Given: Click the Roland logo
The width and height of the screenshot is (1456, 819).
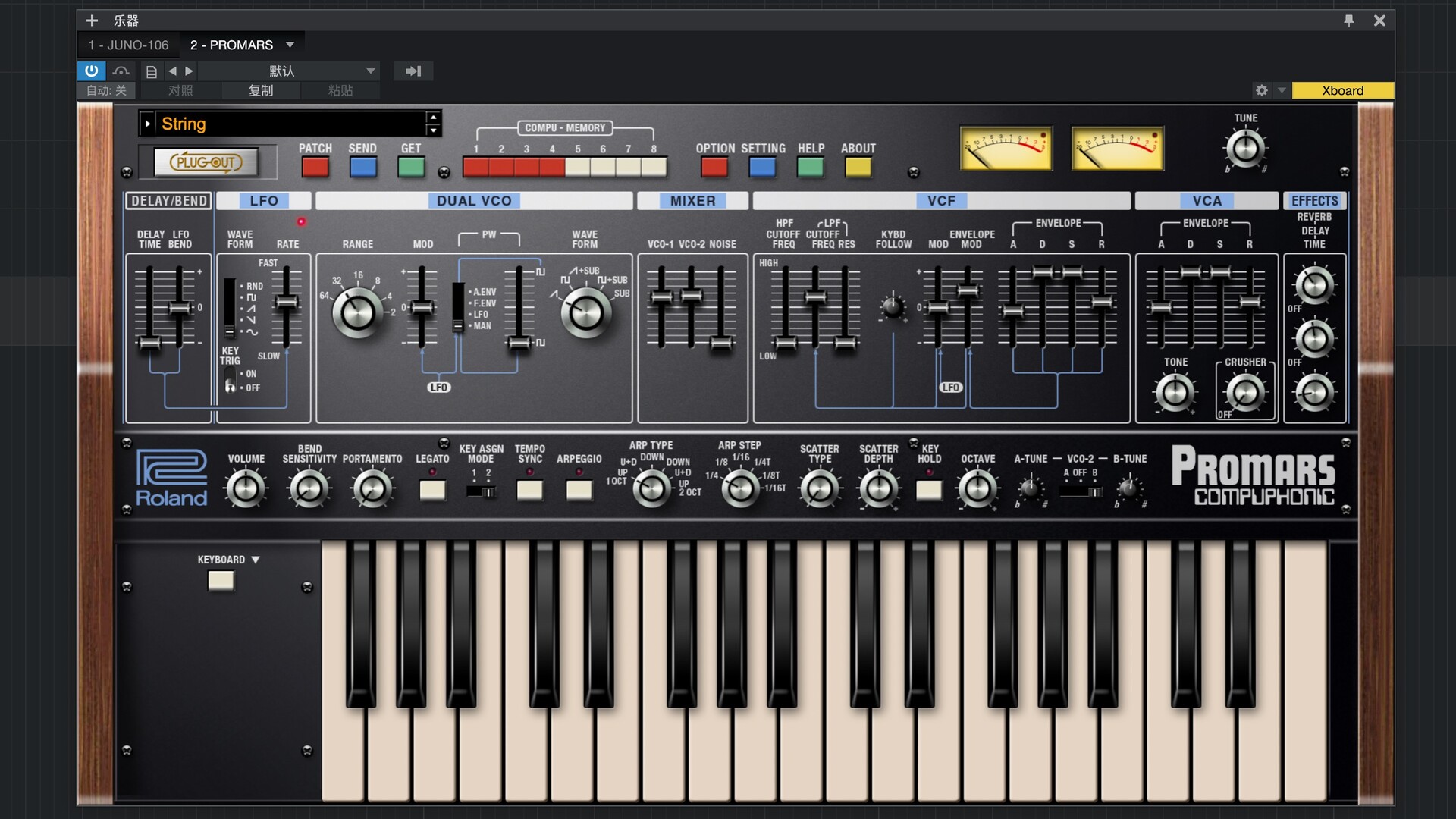Looking at the screenshot, I should tap(171, 478).
